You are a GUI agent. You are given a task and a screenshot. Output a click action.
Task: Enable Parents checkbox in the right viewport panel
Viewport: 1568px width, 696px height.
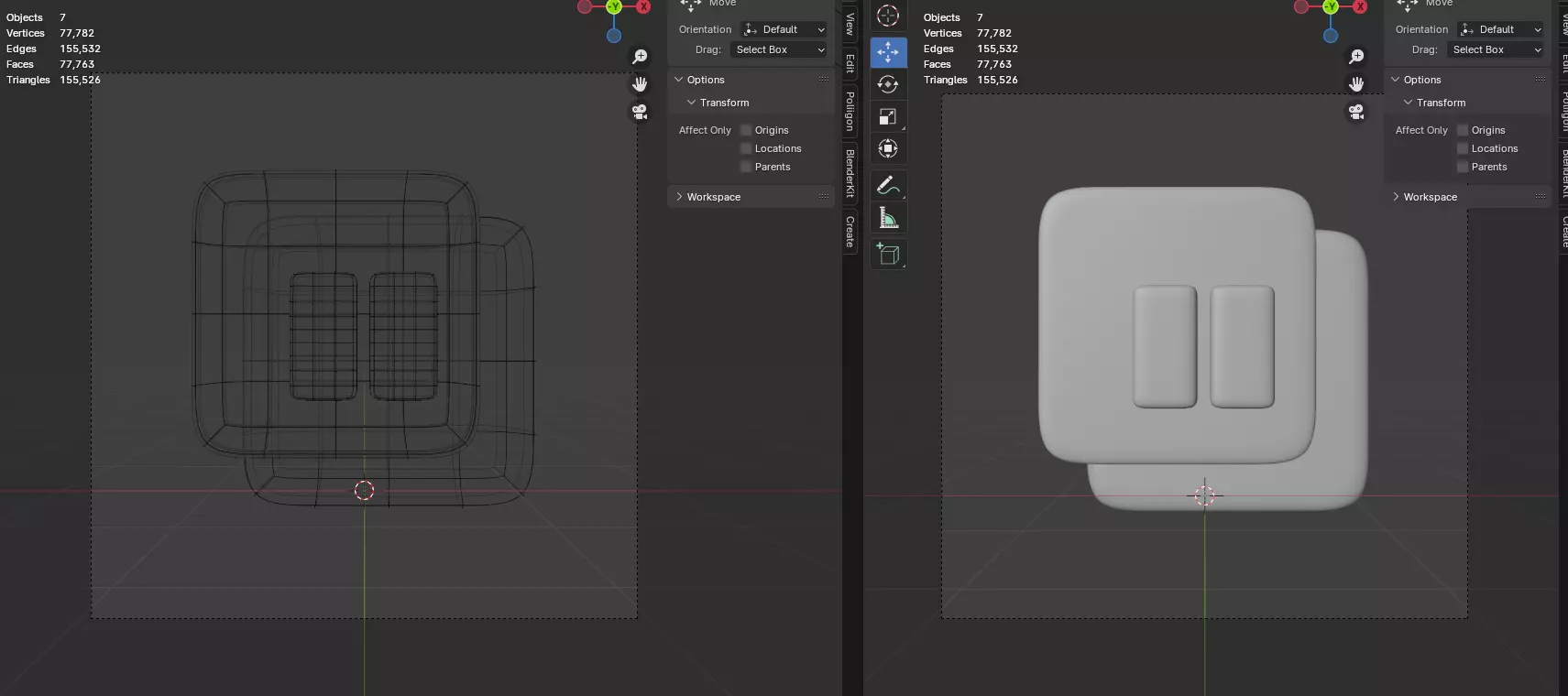(1463, 167)
